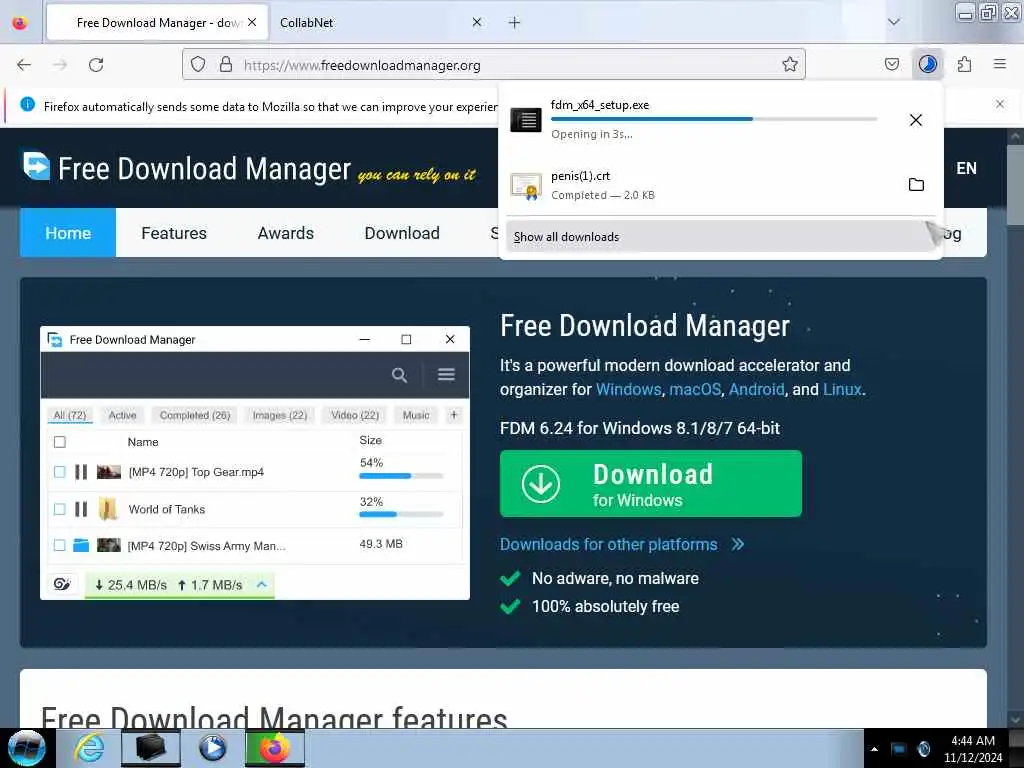Click the plus add-filter button in preview
This screenshot has height=768, width=1024.
tap(454, 415)
